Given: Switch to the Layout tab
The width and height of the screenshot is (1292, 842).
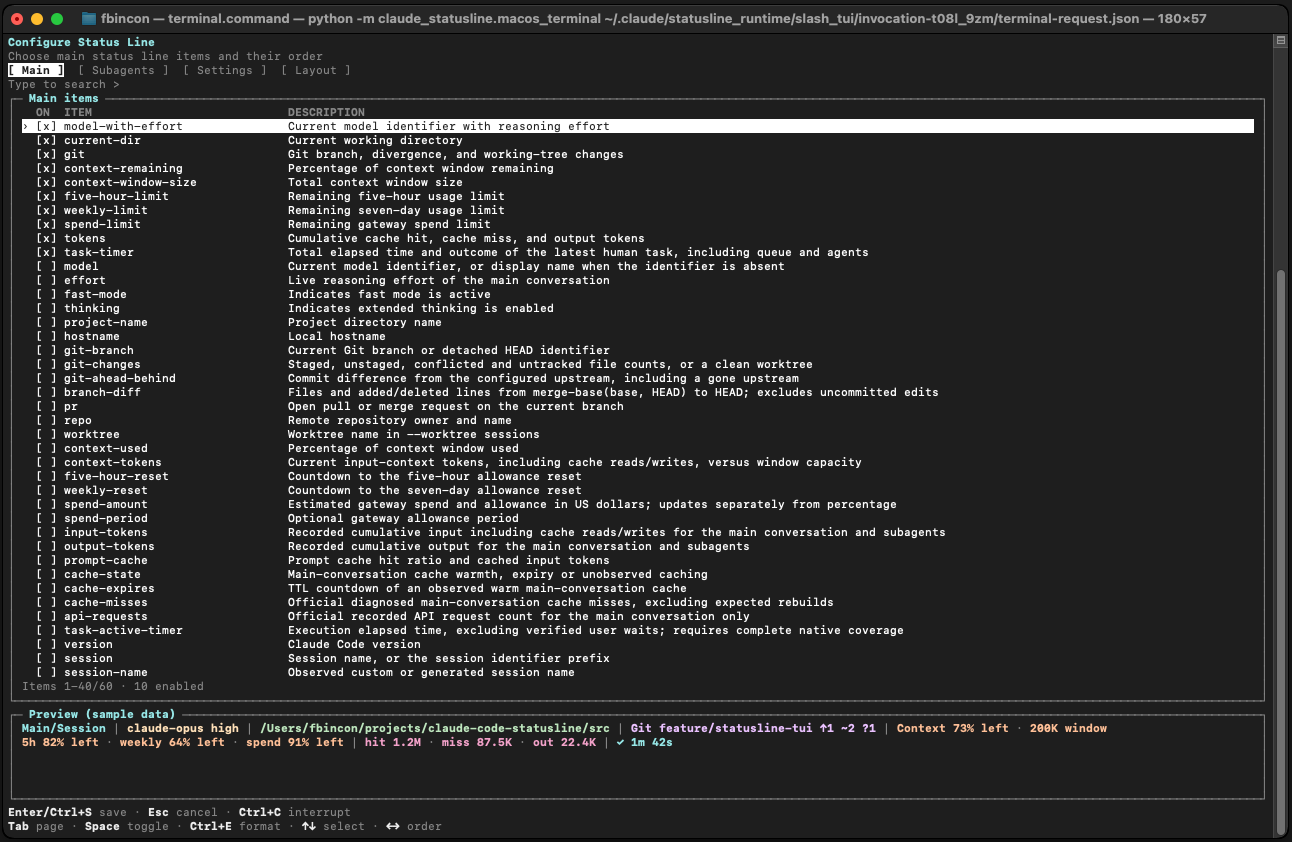Looking at the screenshot, I should [x=316, y=71].
